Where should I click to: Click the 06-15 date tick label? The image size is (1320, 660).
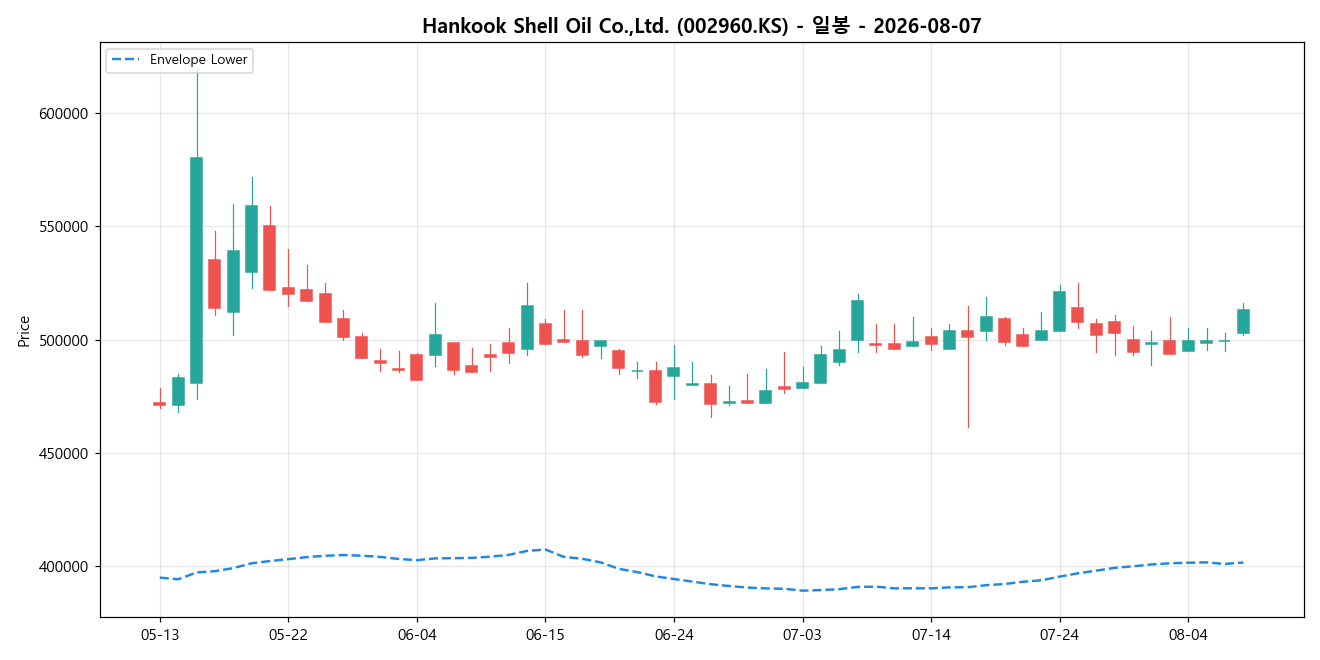pos(545,635)
